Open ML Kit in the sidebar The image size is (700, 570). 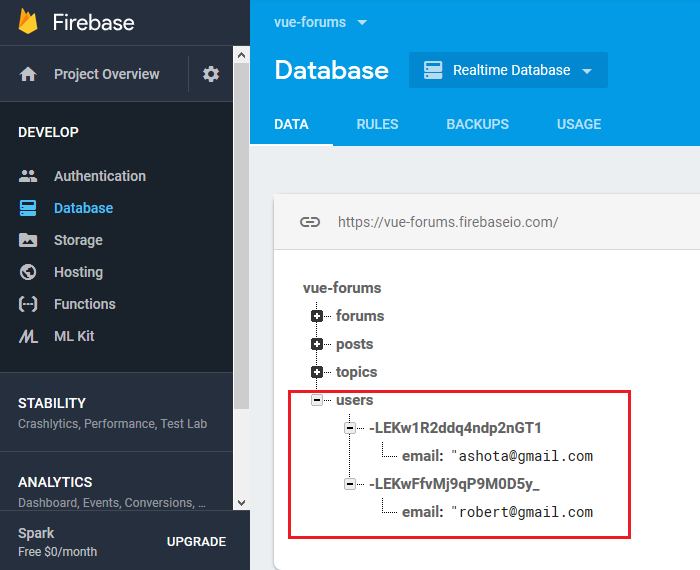click(74, 336)
